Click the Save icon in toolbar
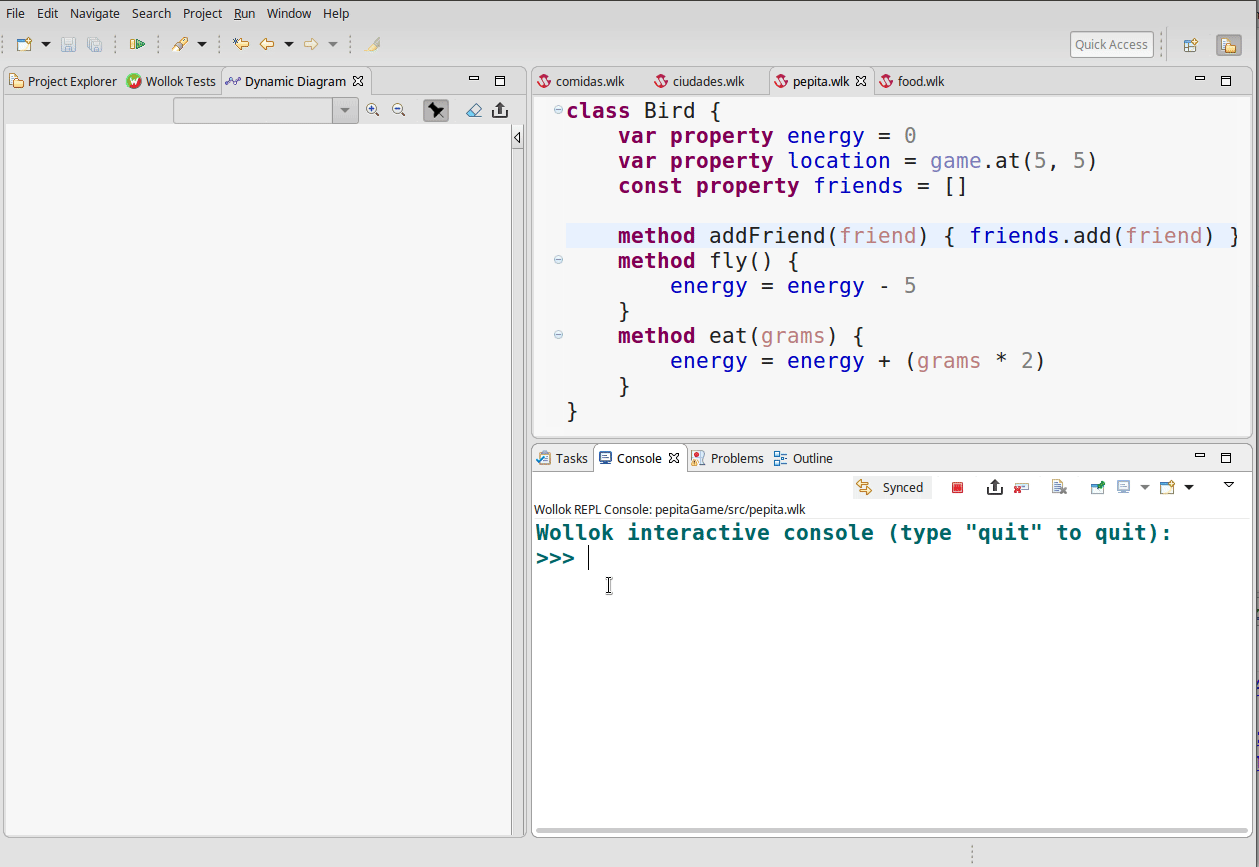 point(69,44)
